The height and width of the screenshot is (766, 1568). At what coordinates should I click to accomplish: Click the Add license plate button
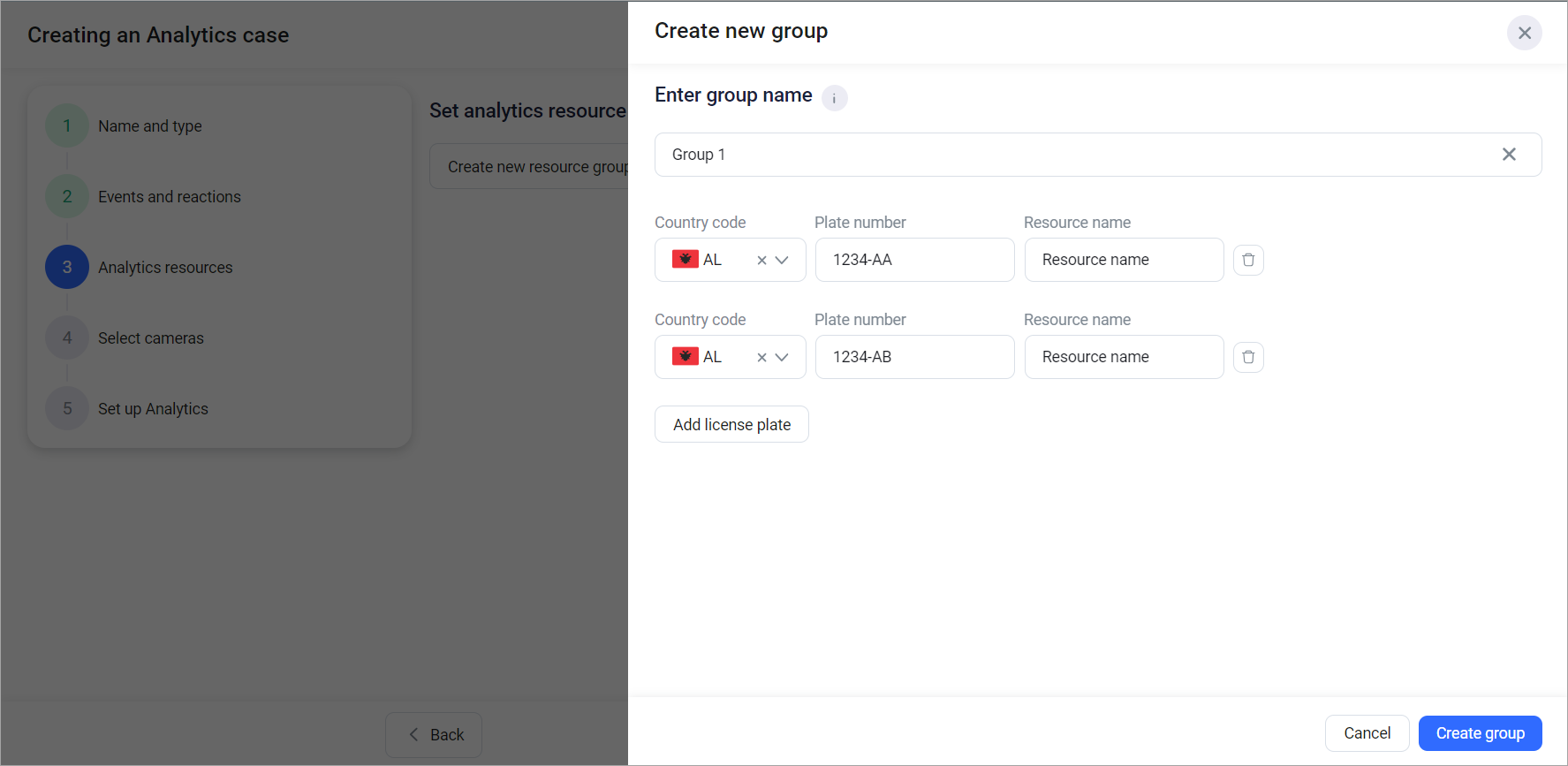point(731,424)
